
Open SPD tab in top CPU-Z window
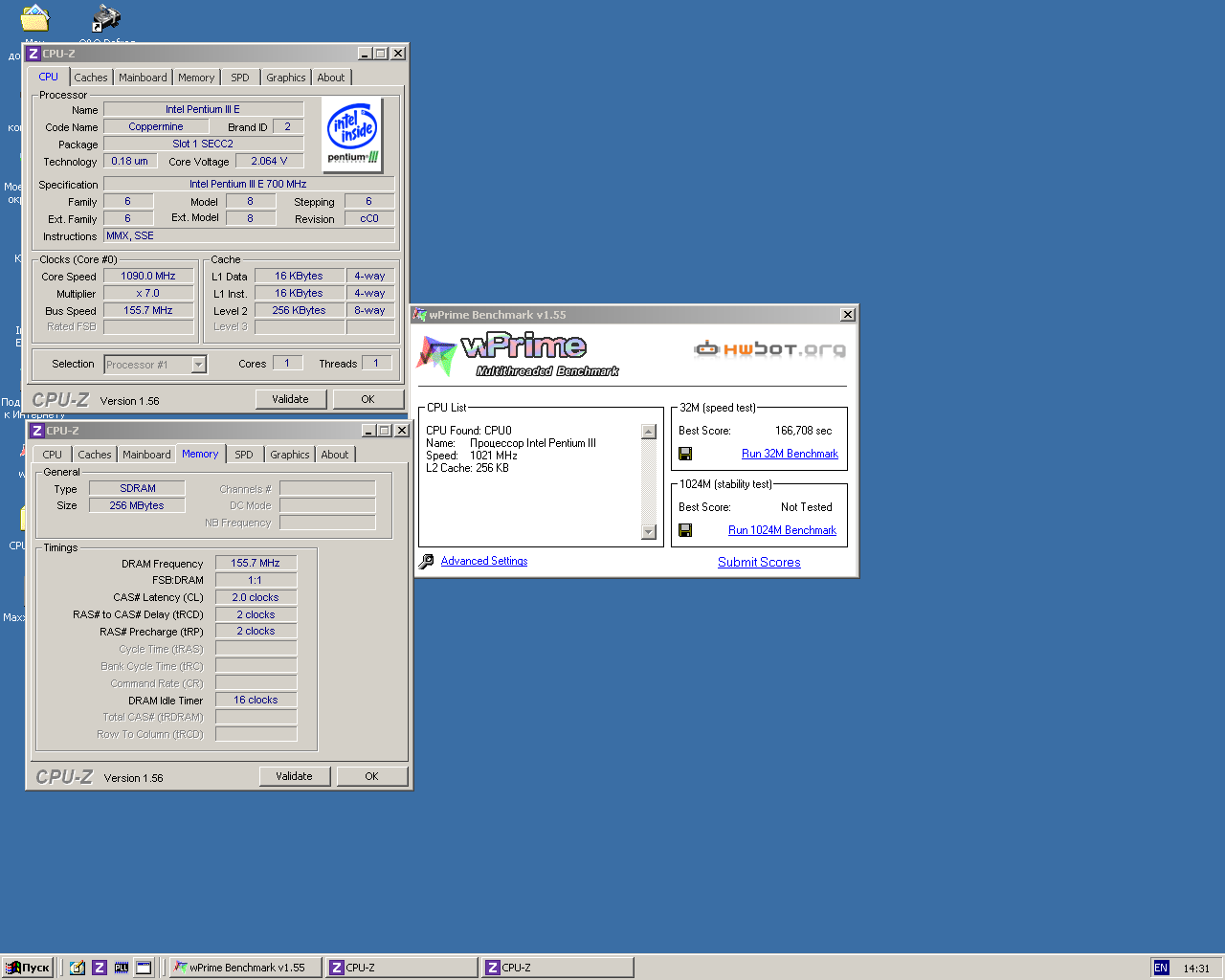pyautogui.click(x=240, y=78)
